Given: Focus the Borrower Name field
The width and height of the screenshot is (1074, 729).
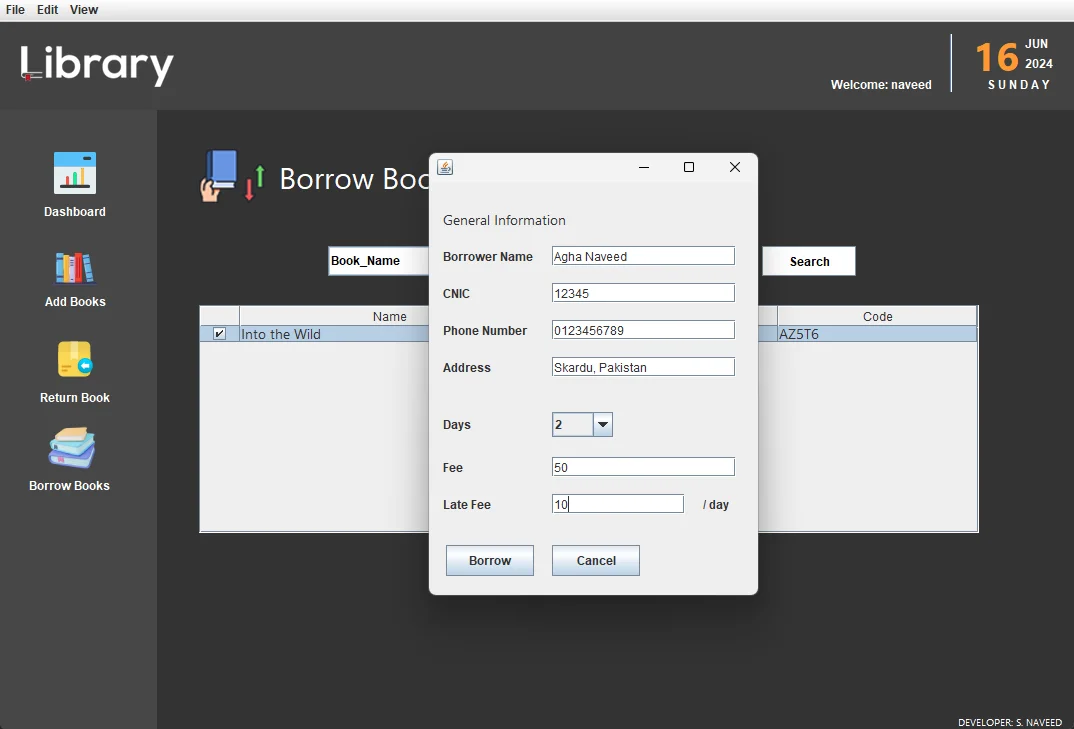Looking at the screenshot, I should click(x=643, y=256).
